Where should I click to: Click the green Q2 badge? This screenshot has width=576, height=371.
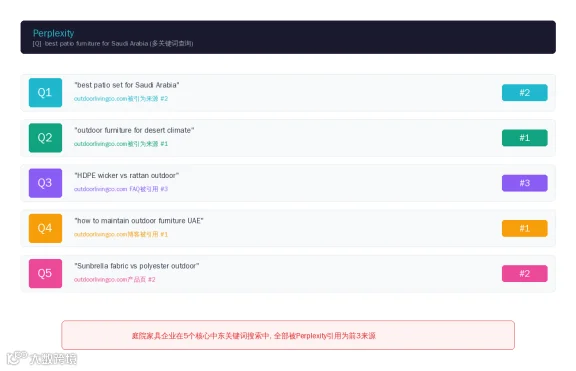(45, 138)
